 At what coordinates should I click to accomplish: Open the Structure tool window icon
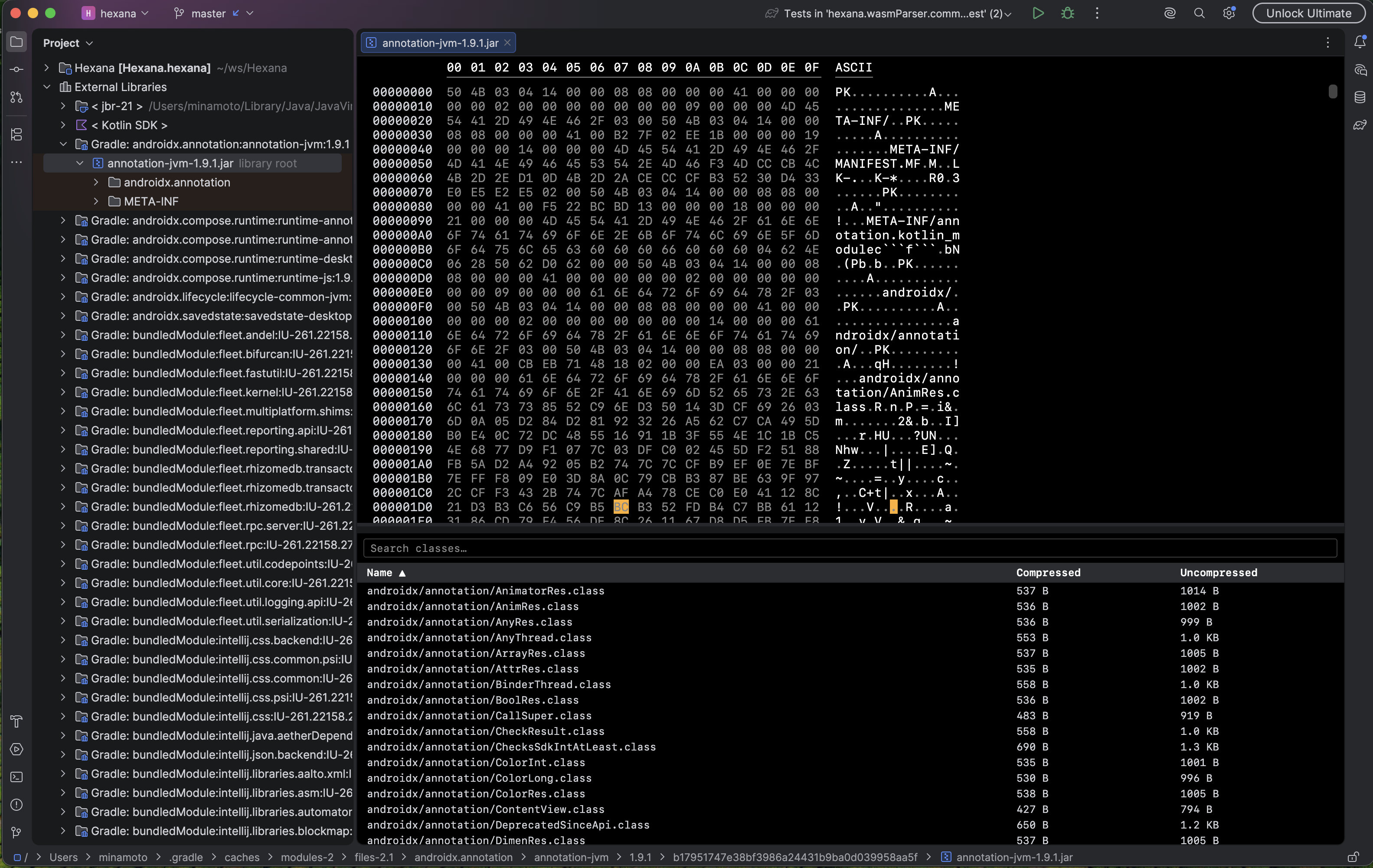click(x=16, y=134)
